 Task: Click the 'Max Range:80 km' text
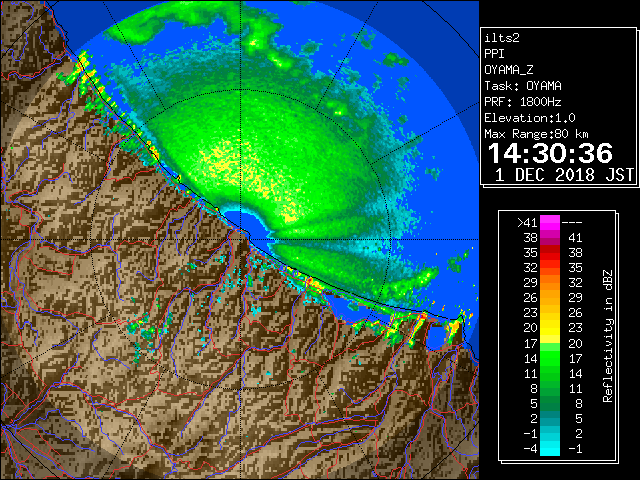pos(536,134)
